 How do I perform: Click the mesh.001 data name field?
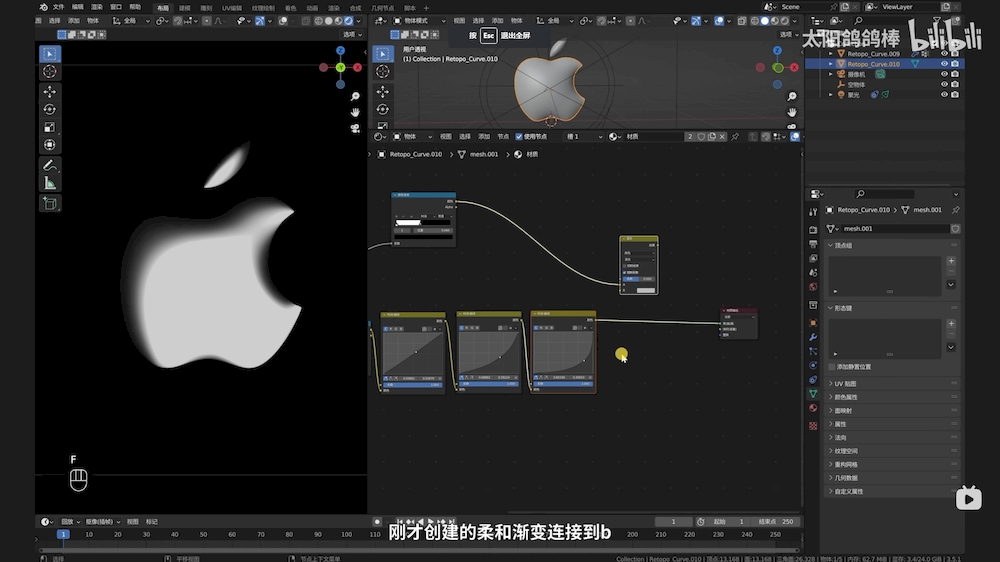coord(893,228)
